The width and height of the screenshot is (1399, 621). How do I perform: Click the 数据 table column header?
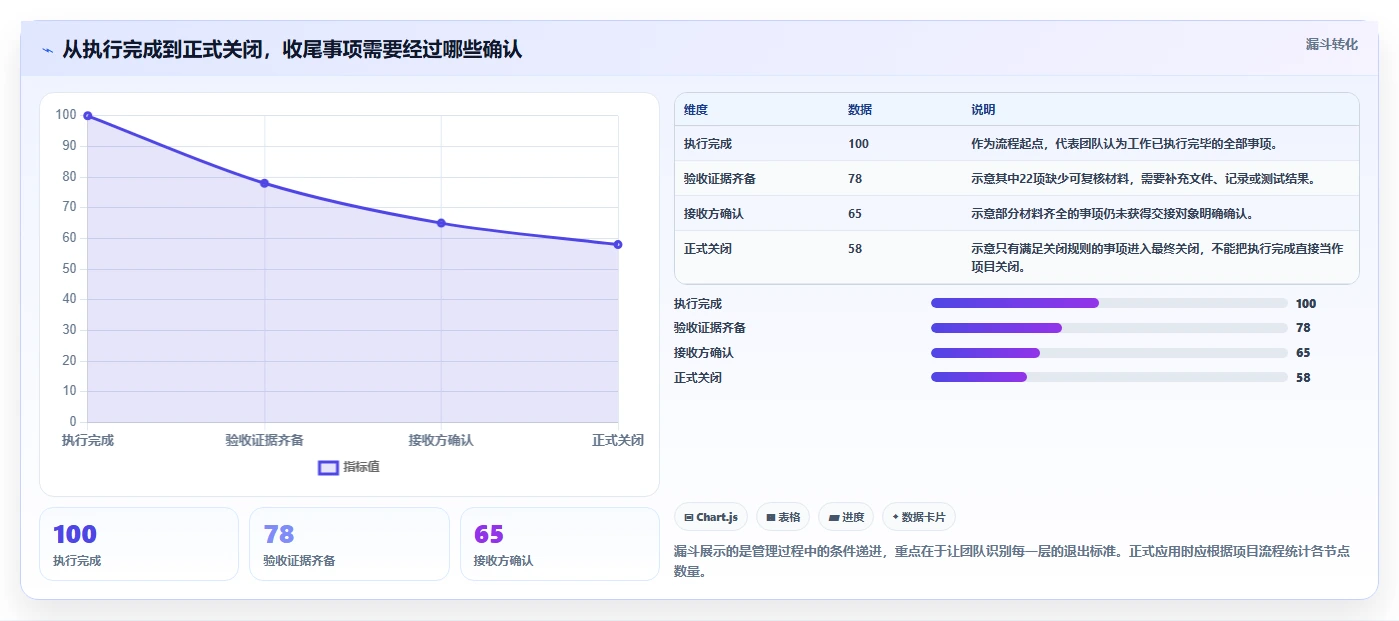(860, 110)
